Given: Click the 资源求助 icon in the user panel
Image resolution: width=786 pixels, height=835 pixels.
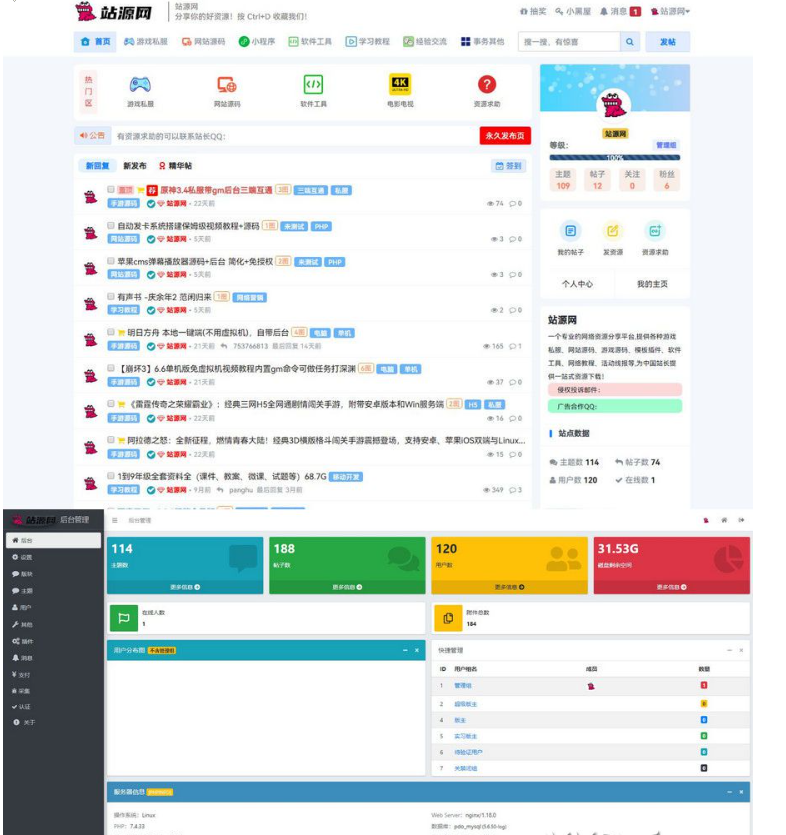Looking at the screenshot, I should [654, 231].
